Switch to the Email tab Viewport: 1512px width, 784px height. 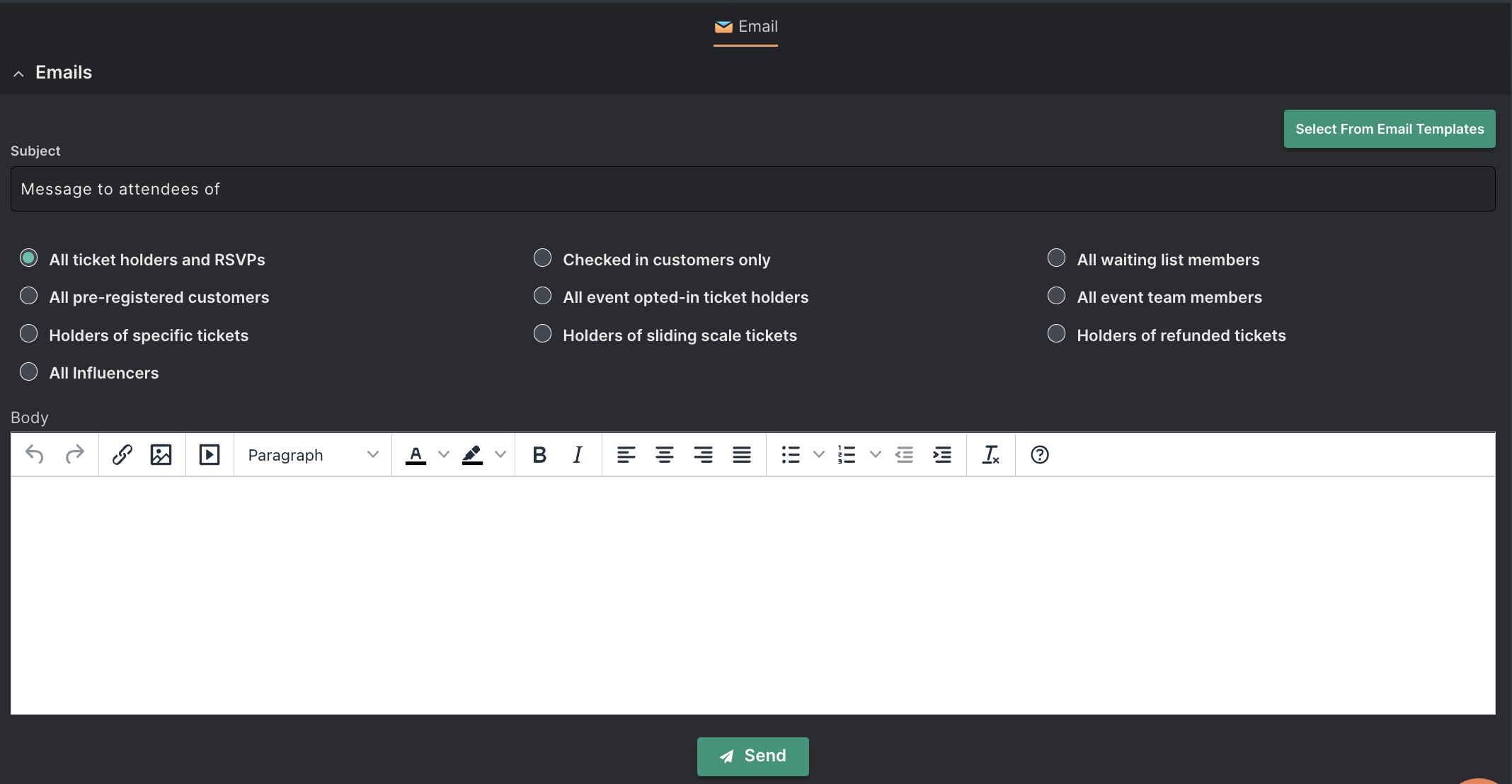[x=746, y=27]
